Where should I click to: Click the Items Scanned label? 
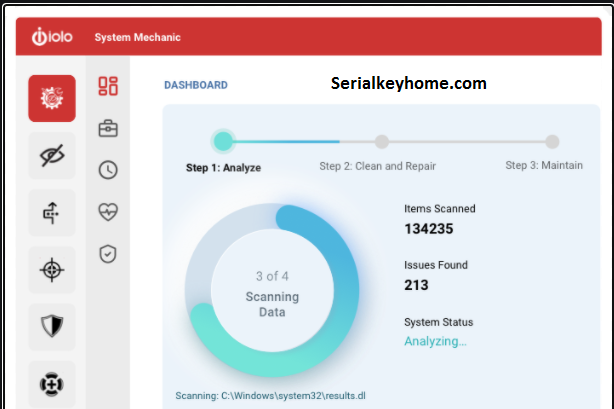440,209
